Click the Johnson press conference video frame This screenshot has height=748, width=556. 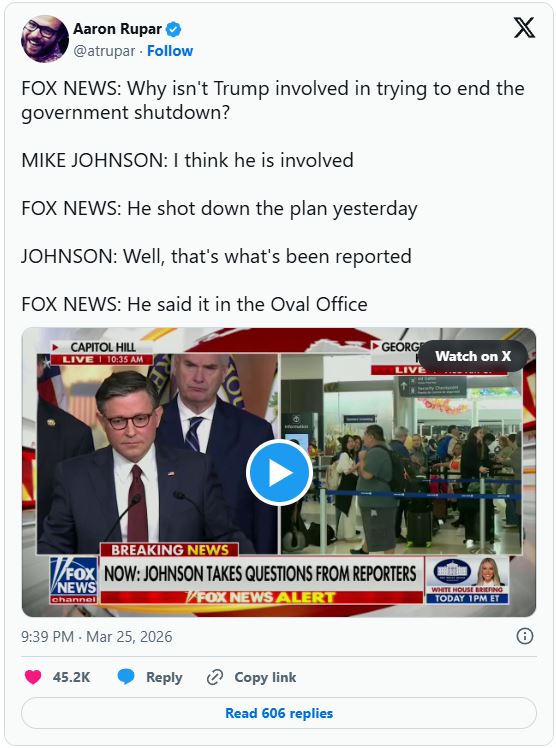coord(157,453)
